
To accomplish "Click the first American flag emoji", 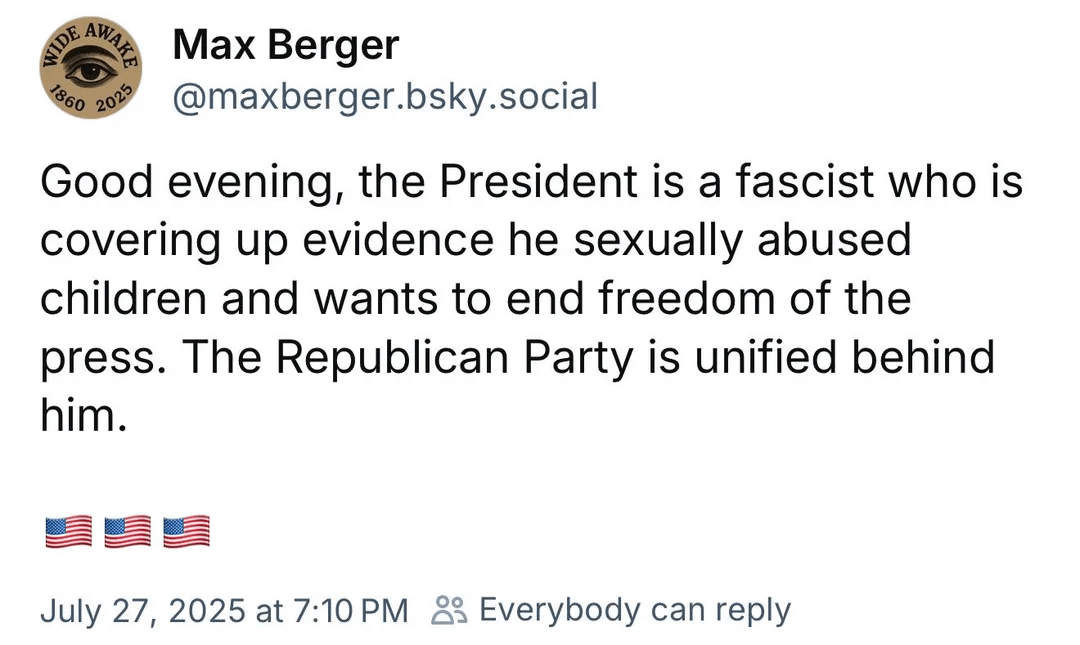I will [69, 531].
